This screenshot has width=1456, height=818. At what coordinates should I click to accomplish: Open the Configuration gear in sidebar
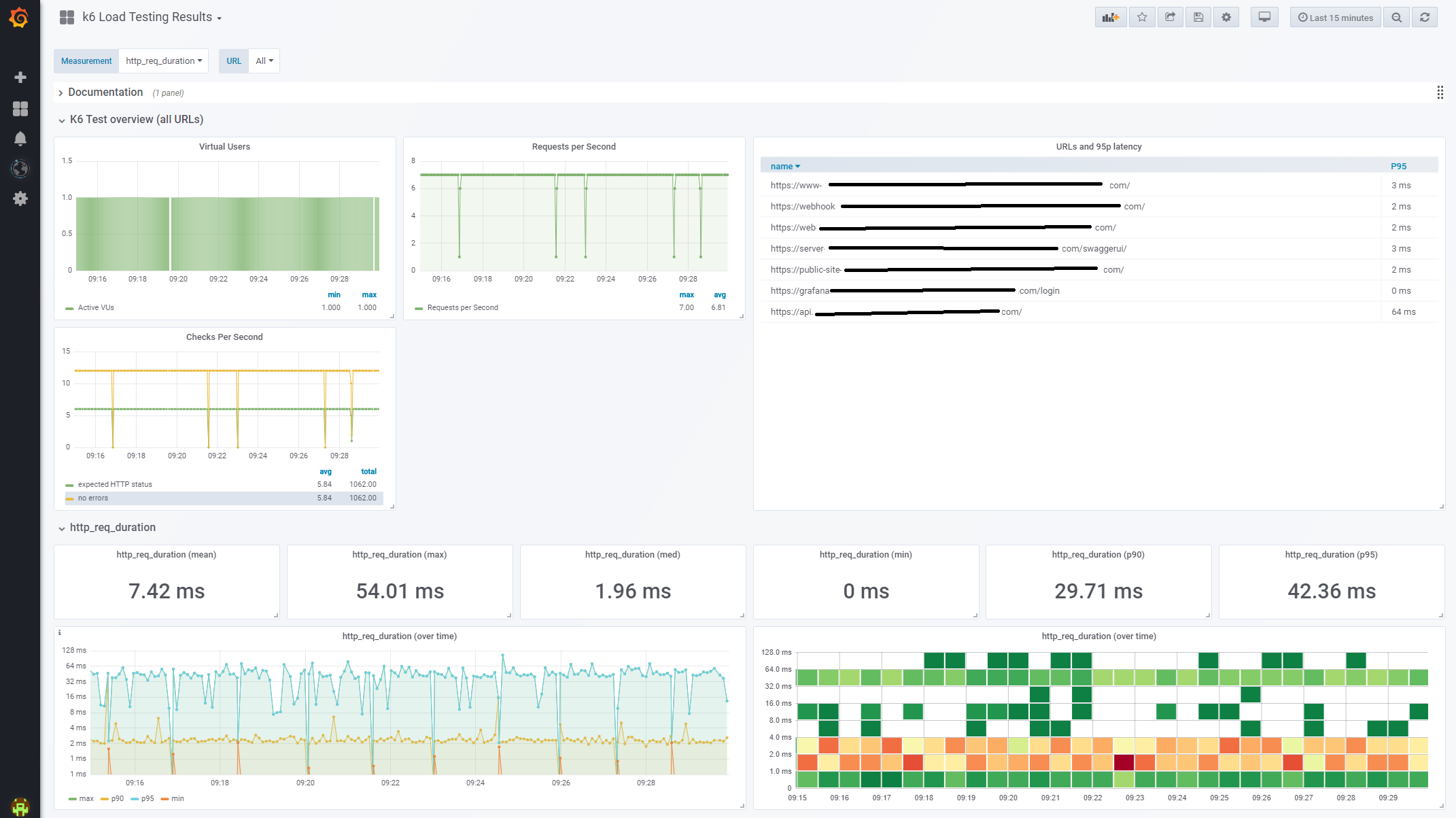click(x=20, y=199)
